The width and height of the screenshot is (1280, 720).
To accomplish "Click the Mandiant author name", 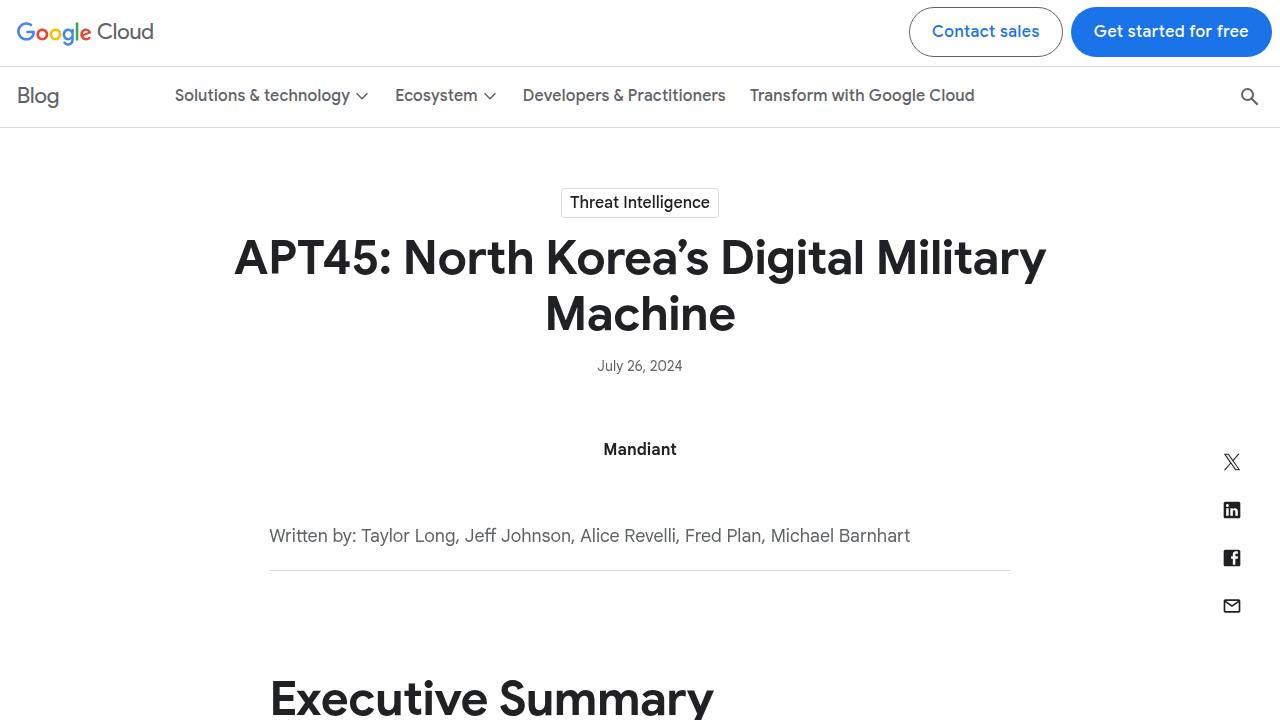I will (x=640, y=450).
